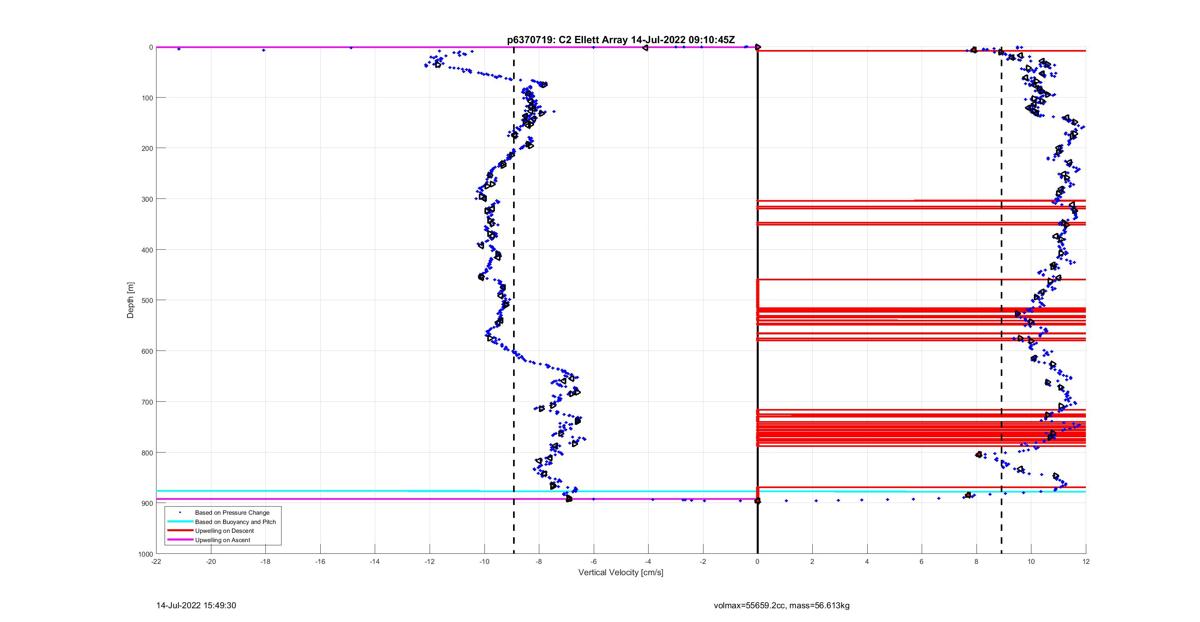Click velocity axis tick label '-6'
The height and width of the screenshot is (622, 1200).
click(x=593, y=562)
